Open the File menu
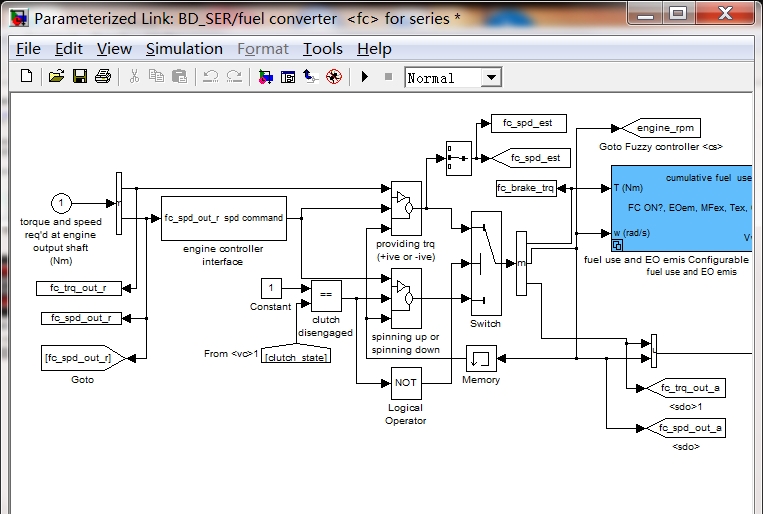Screen dimensions: 763x514 pos(28,49)
